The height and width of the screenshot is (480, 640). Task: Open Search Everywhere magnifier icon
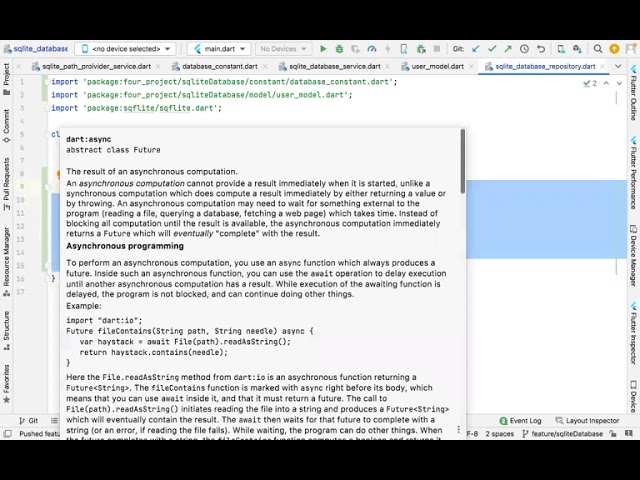[x=598, y=49]
